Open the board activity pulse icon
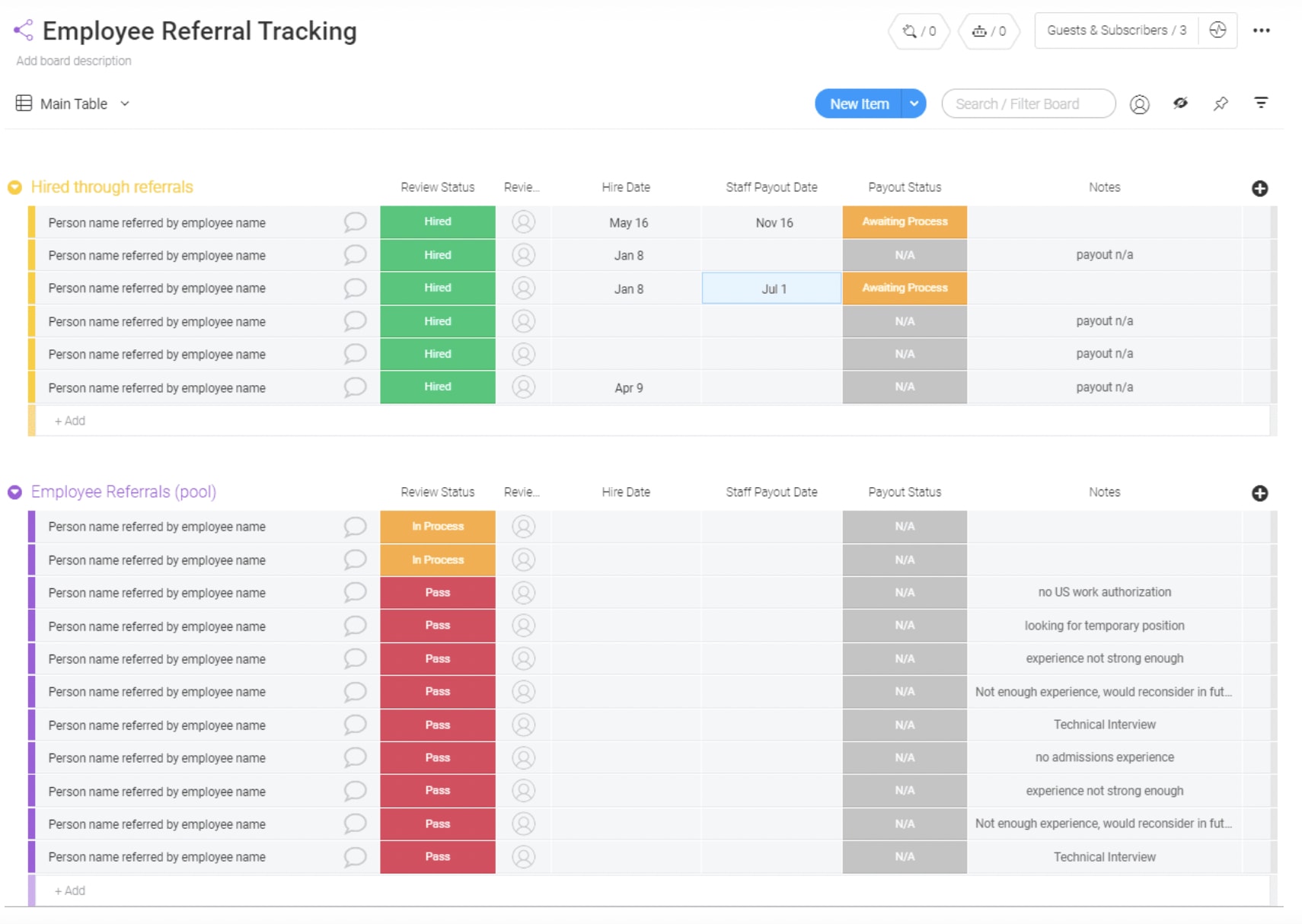The height and width of the screenshot is (924, 1302). pos(1218,30)
